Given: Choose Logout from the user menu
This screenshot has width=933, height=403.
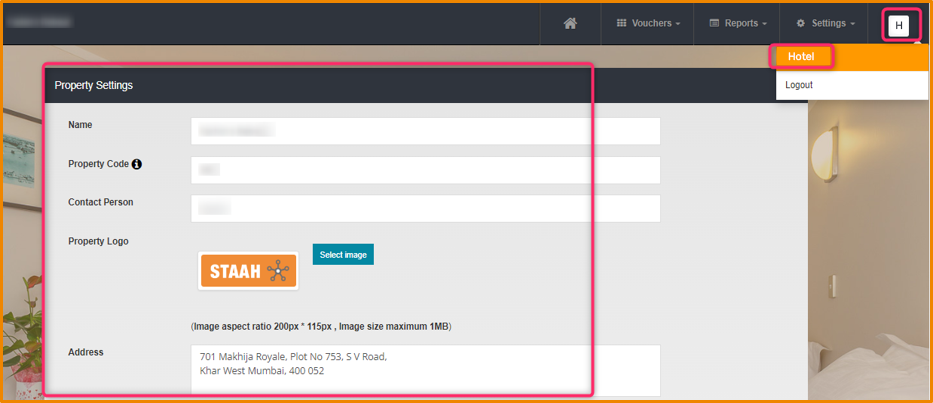Looking at the screenshot, I should click(799, 85).
